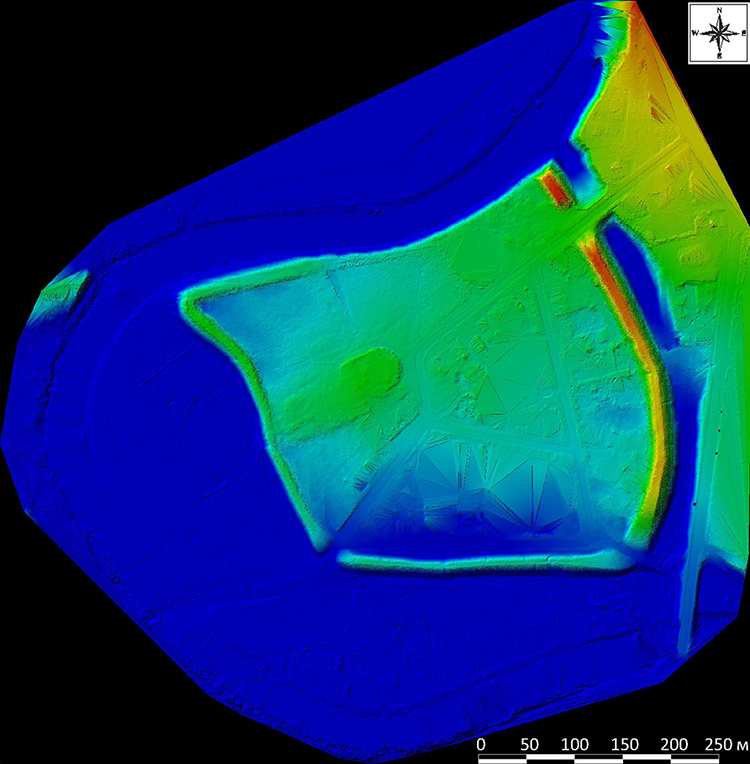Viewport: 750px width, 764px height.
Task: Click the 0 label on scale bar
Action: (x=481, y=745)
